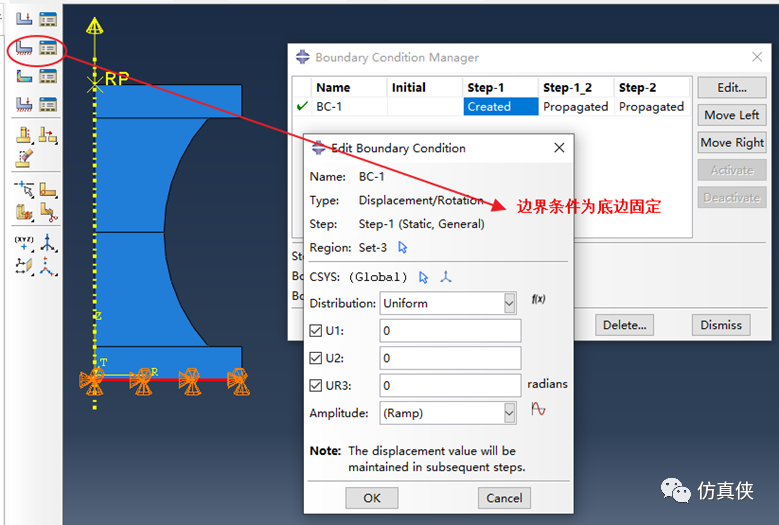Click the Move Left button
Image resolution: width=779 pixels, height=525 pixels.
(x=732, y=115)
